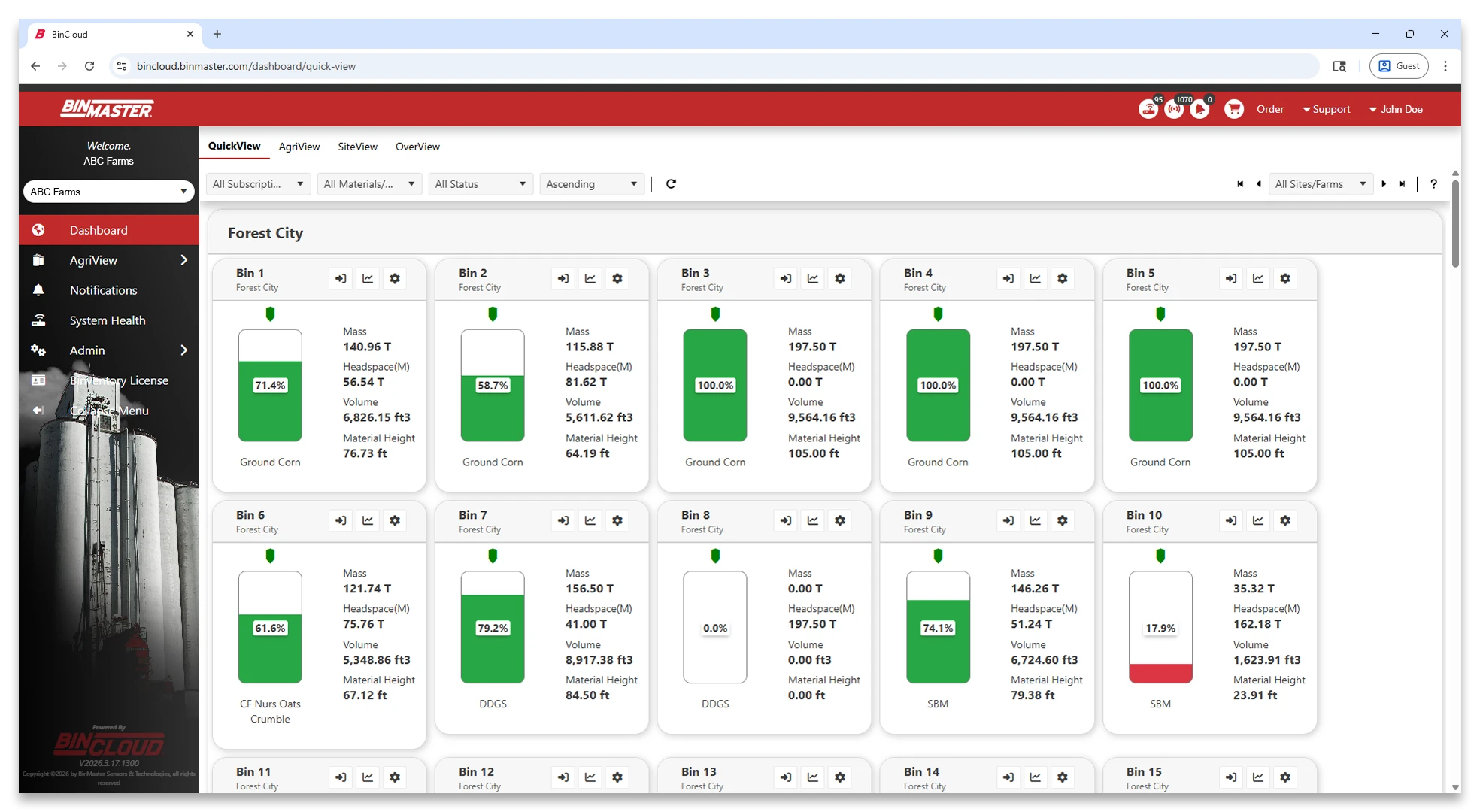This screenshot has width=1480, height=812.
Task: Open a new browser tab
Action: click(217, 34)
